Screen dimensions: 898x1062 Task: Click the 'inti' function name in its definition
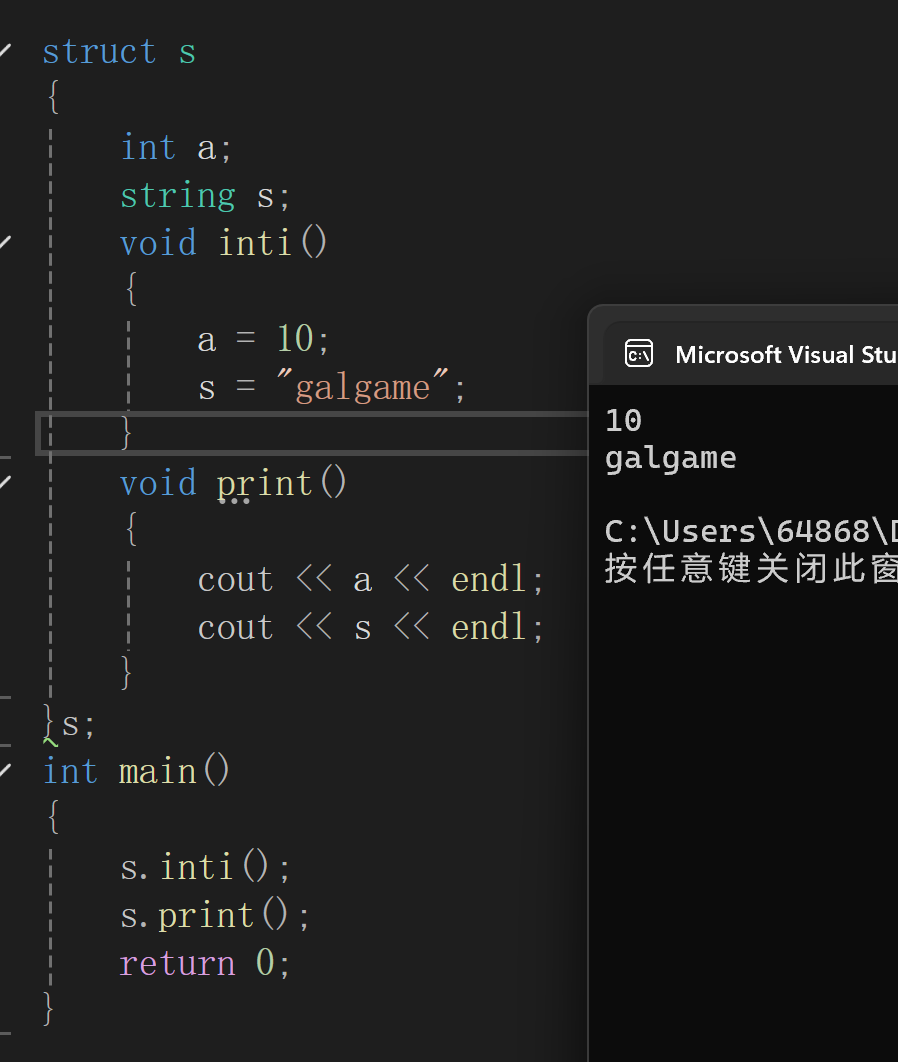255,242
